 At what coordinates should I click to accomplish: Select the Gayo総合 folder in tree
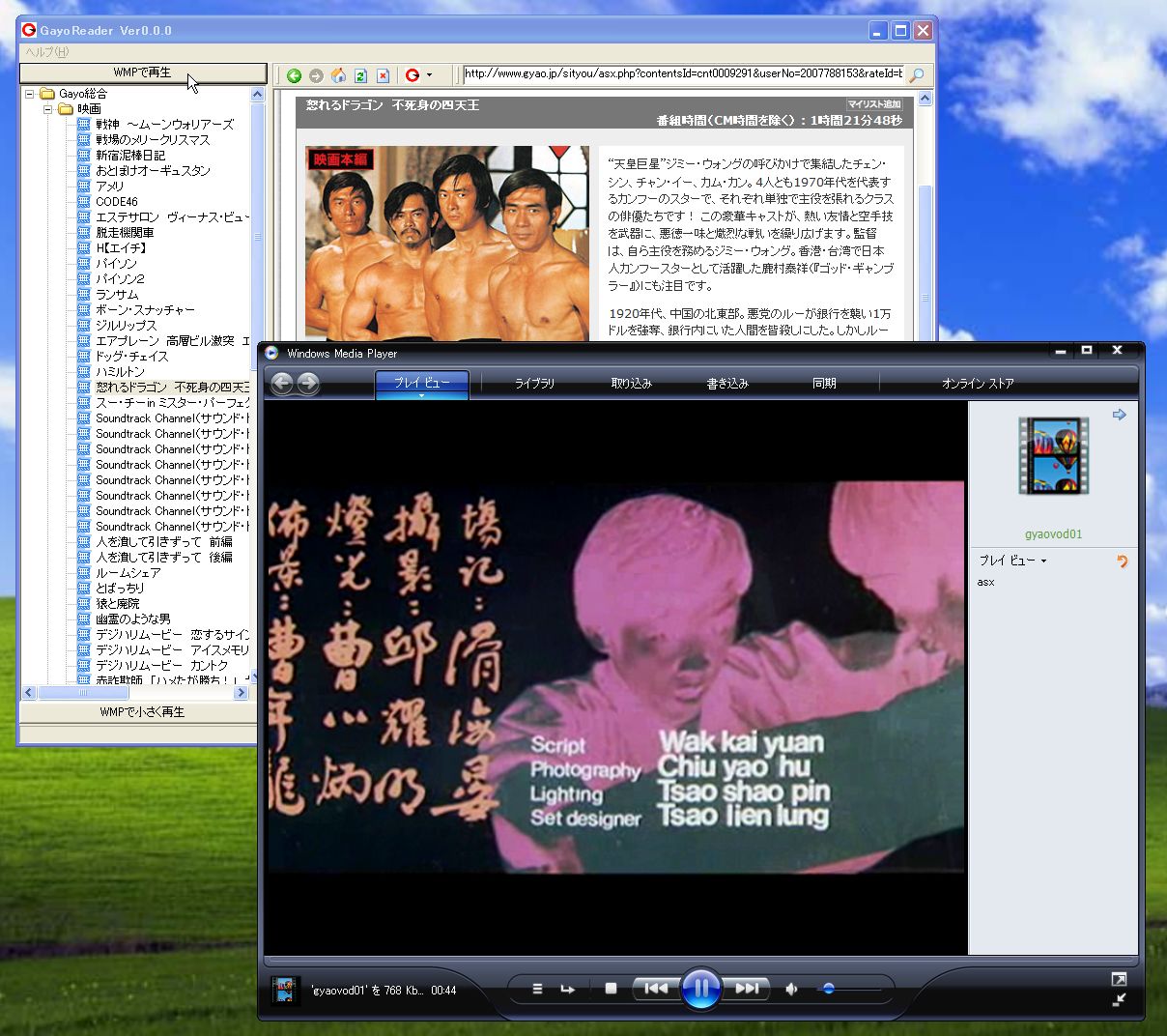tap(83, 94)
